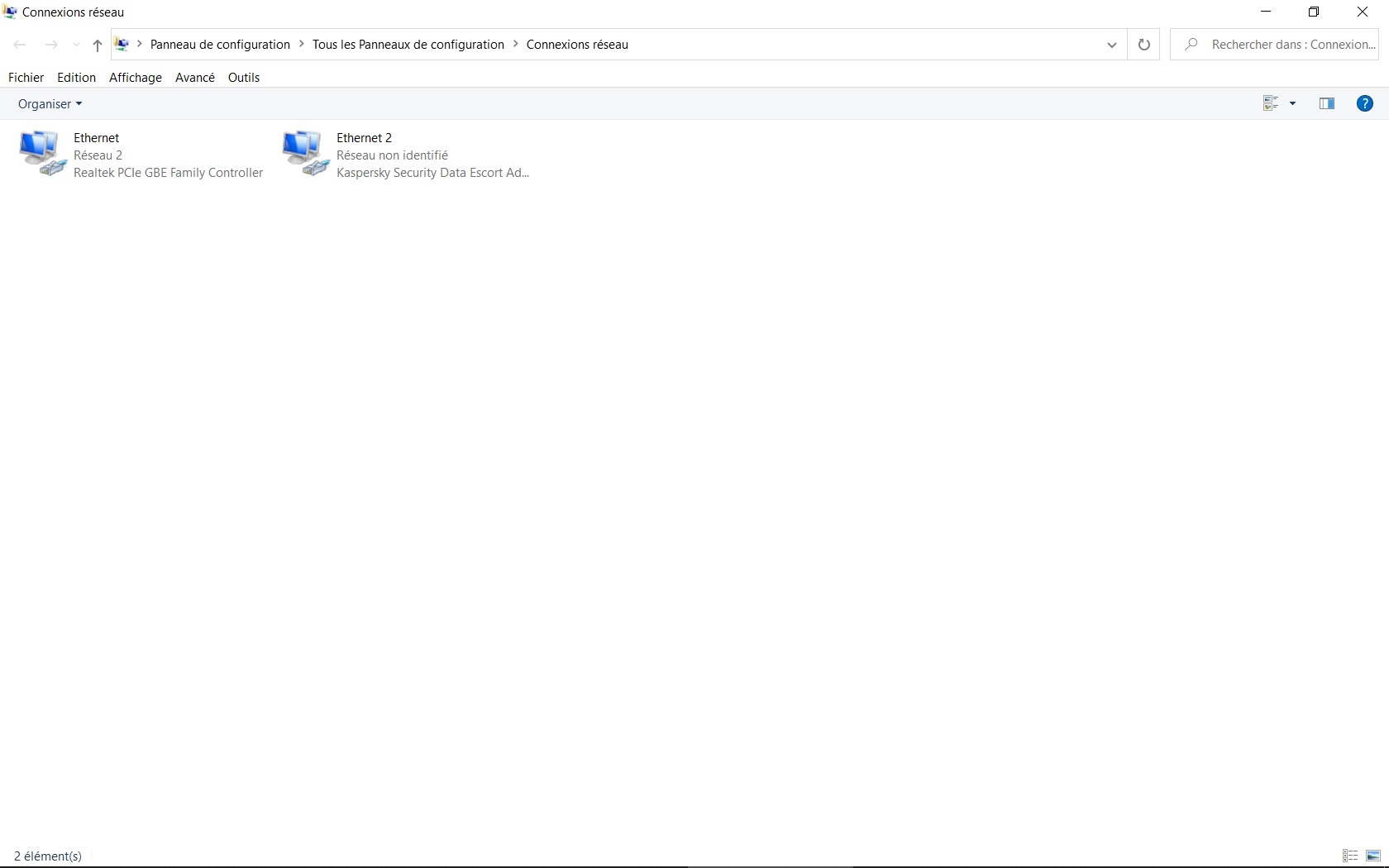Toggle the preview pane display

pos(1327,103)
